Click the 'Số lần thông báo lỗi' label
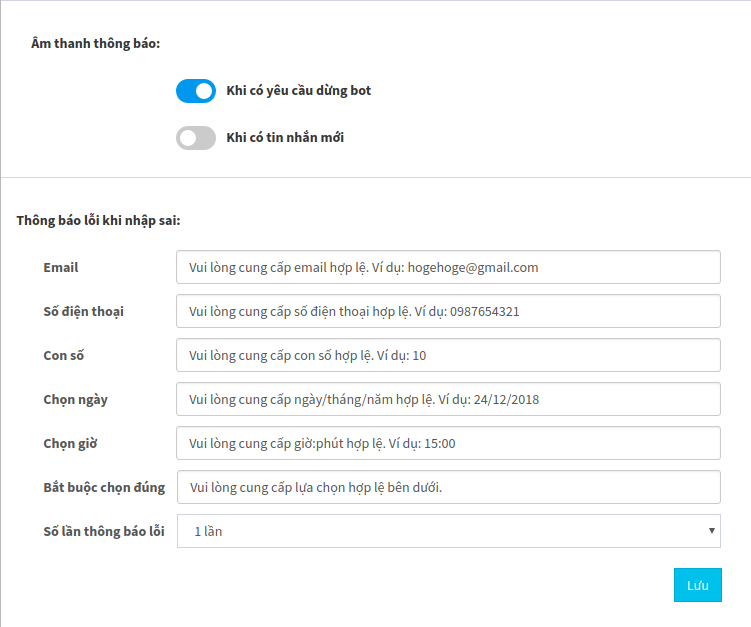Image resolution: width=751 pixels, height=627 pixels. click(x=104, y=531)
